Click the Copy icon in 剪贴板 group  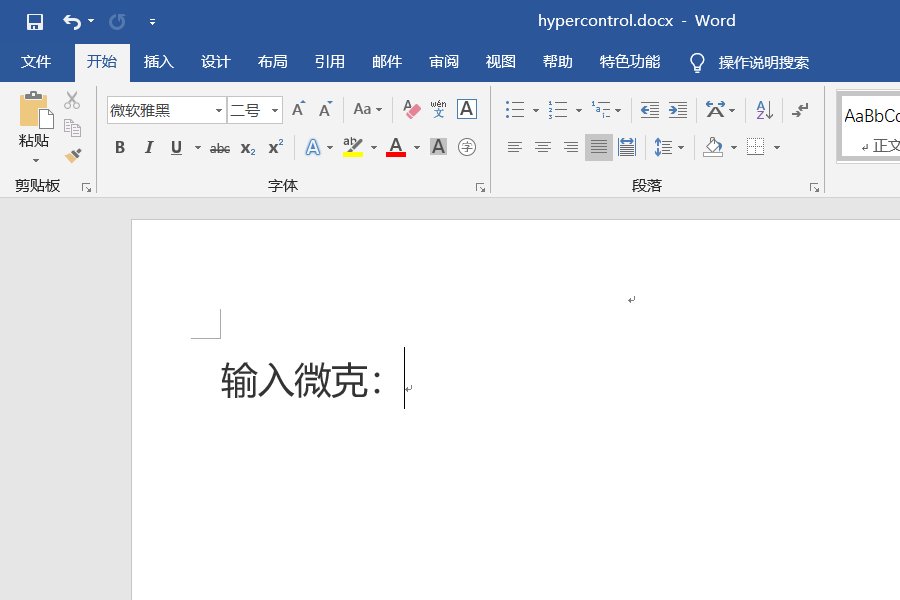coord(72,128)
